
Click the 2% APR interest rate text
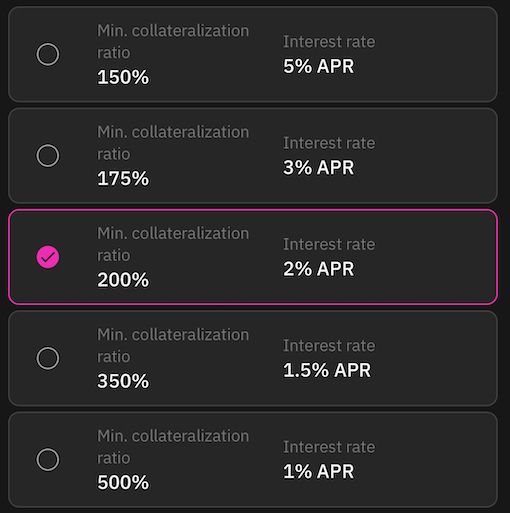point(318,269)
